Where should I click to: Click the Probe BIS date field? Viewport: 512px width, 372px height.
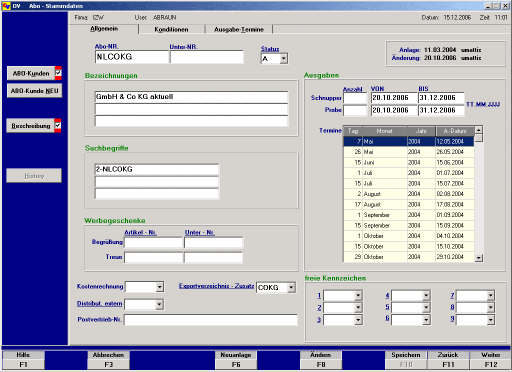click(x=441, y=110)
